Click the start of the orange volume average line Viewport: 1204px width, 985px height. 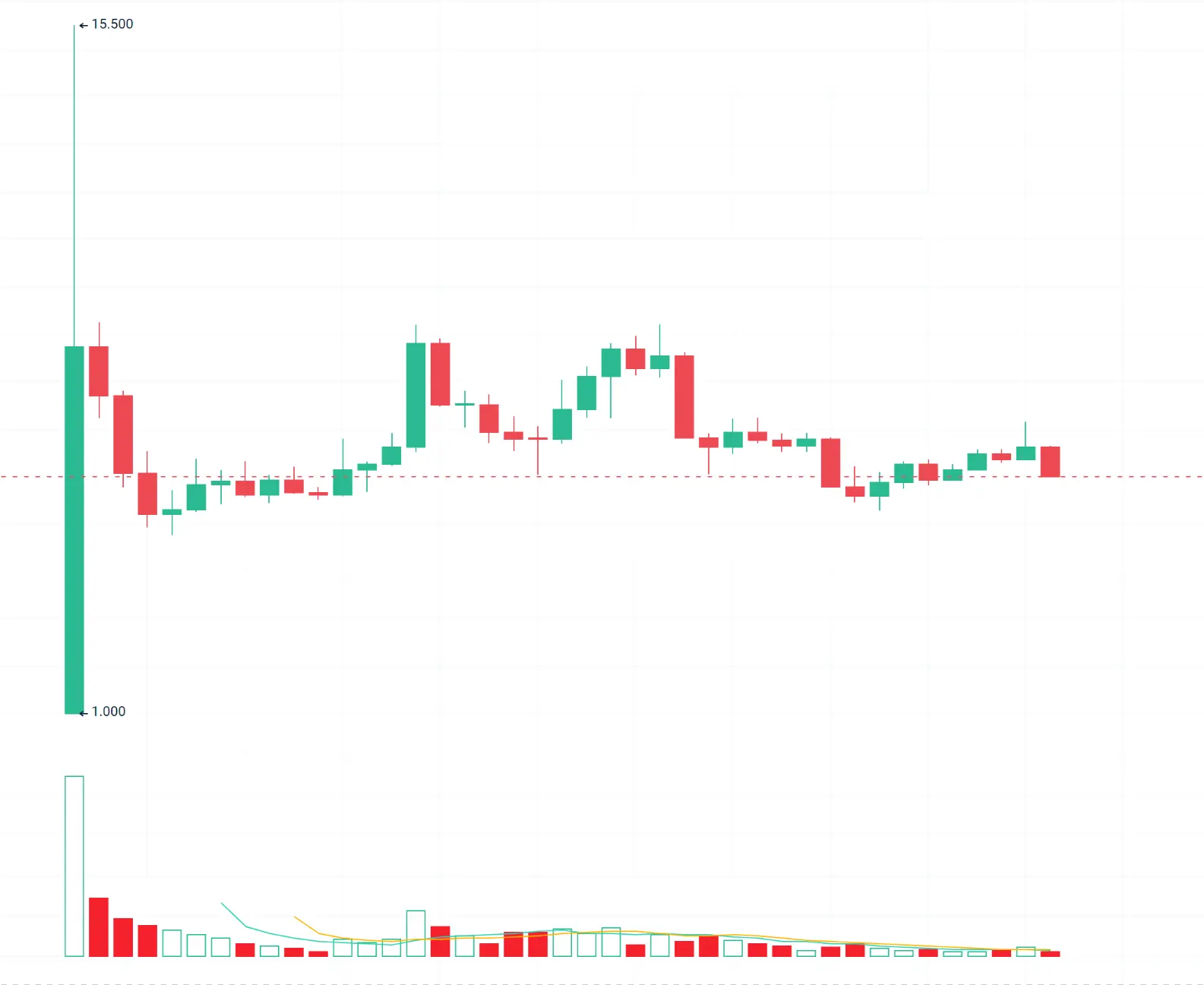pyautogui.click(x=295, y=917)
